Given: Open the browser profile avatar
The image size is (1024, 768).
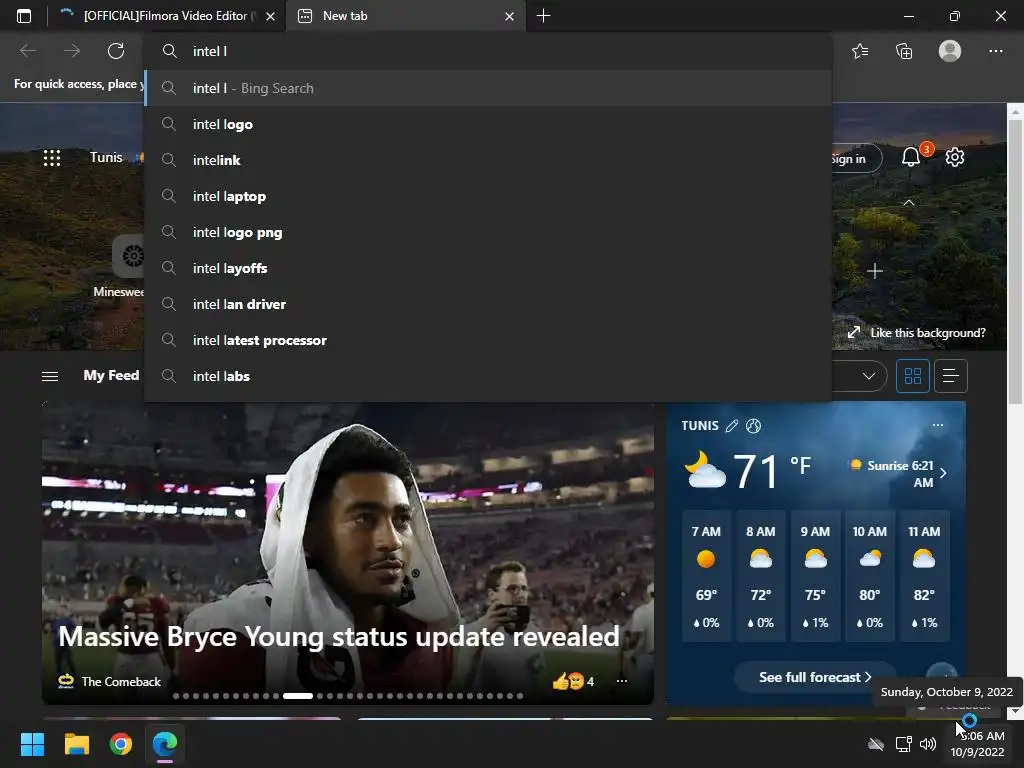Looking at the screenshot, I should [x=950, y=51].
